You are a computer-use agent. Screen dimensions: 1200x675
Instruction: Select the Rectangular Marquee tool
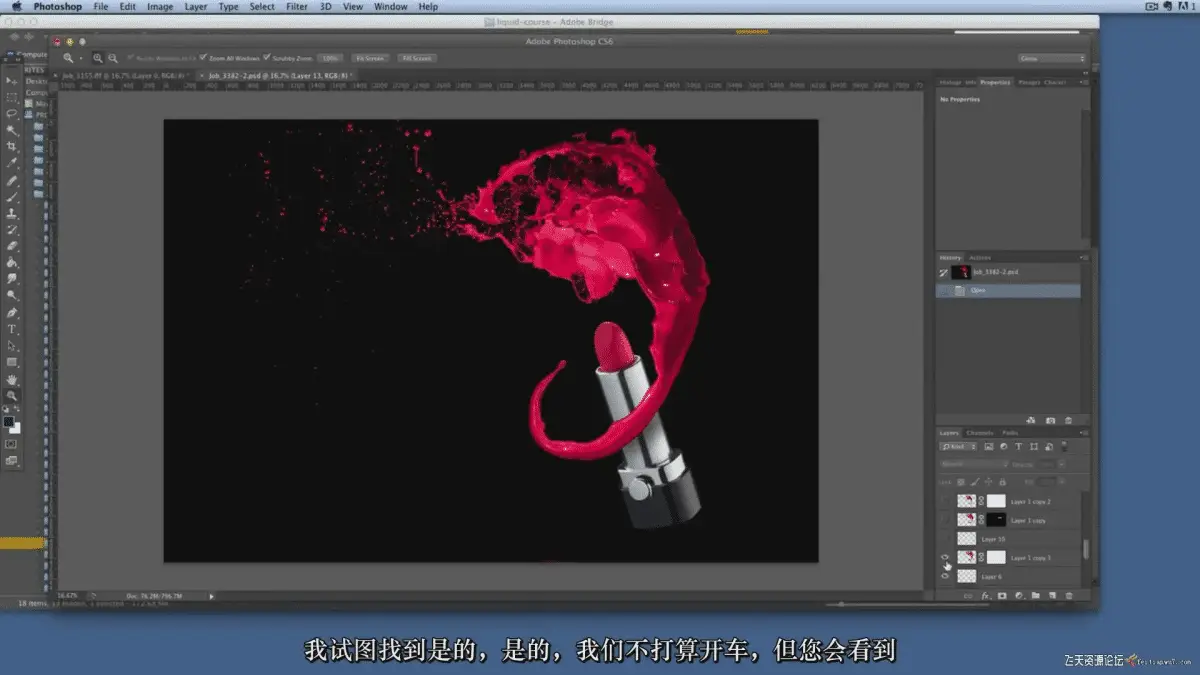pyautogui.click(x=12, y=97)
